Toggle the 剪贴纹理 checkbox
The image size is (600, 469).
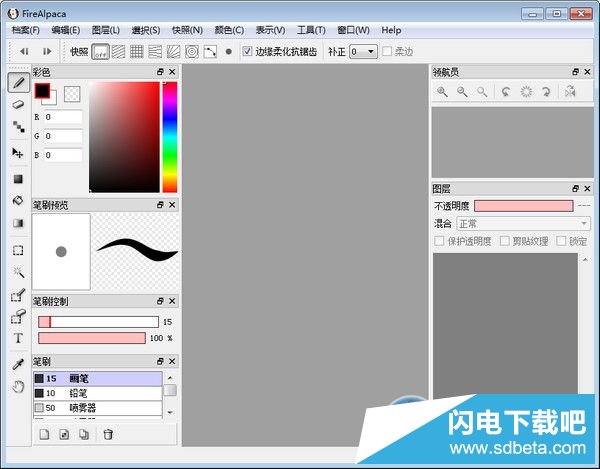click(505, 241)
